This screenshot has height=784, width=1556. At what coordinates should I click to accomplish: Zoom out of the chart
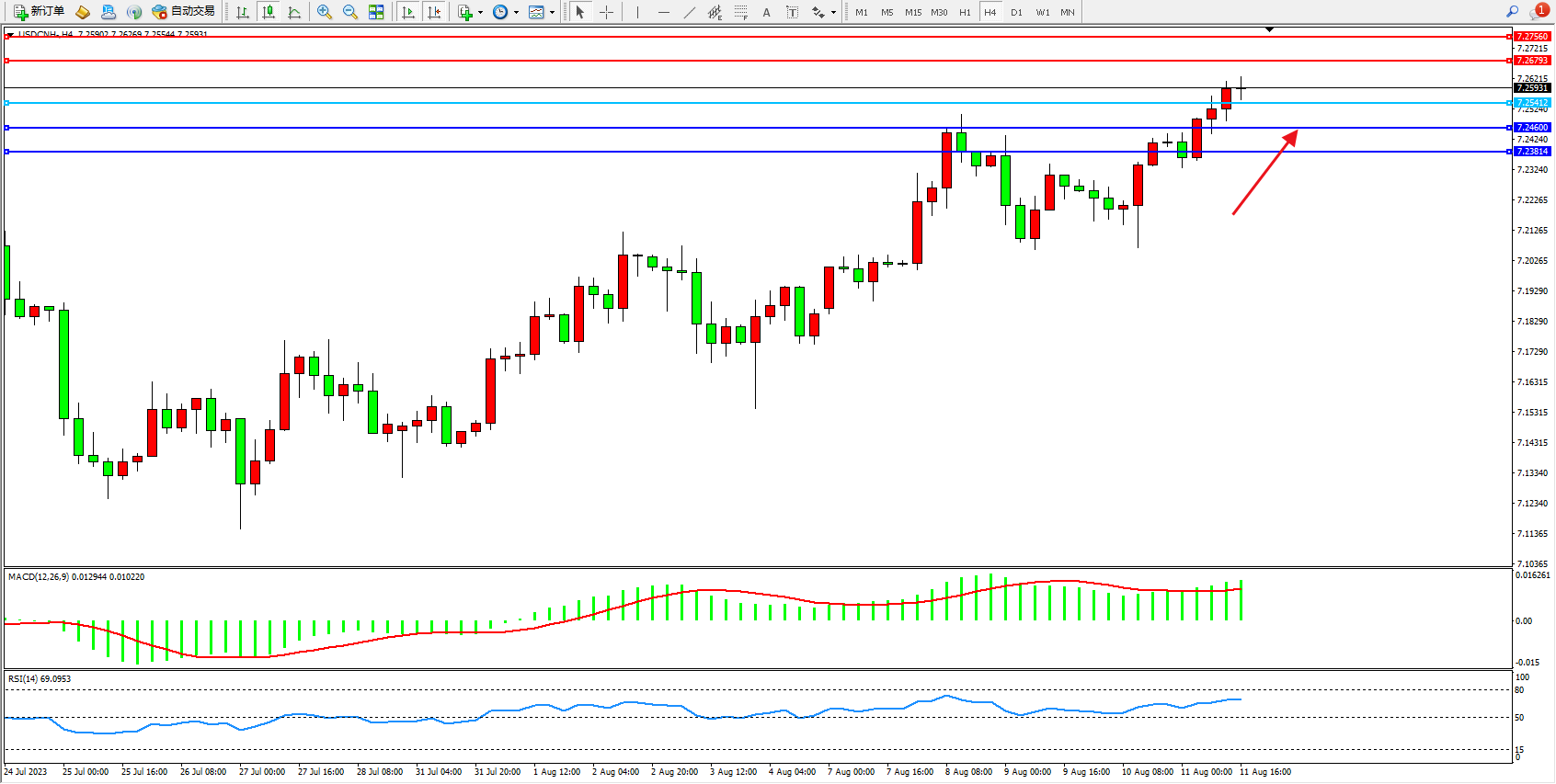coord(350,12)
